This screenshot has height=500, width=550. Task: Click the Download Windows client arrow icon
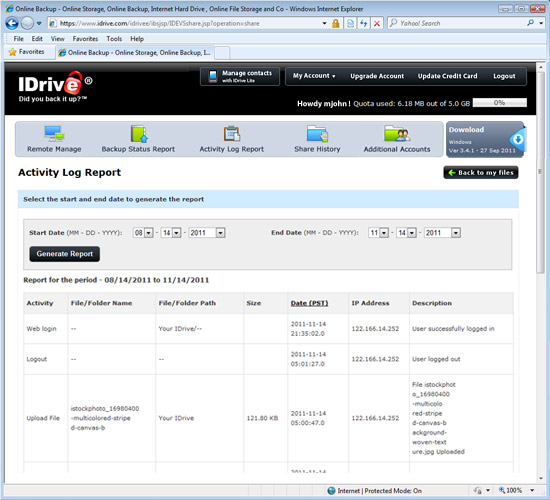point(517,139)
